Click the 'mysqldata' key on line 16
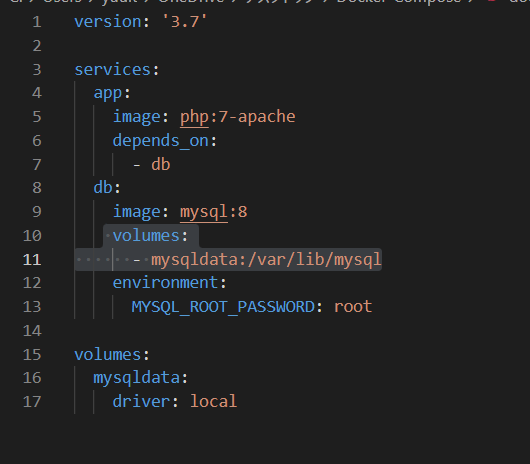Image resolution: width=530 pixels, height=464 pixels. pyautogui.click(x=137, y=378)
